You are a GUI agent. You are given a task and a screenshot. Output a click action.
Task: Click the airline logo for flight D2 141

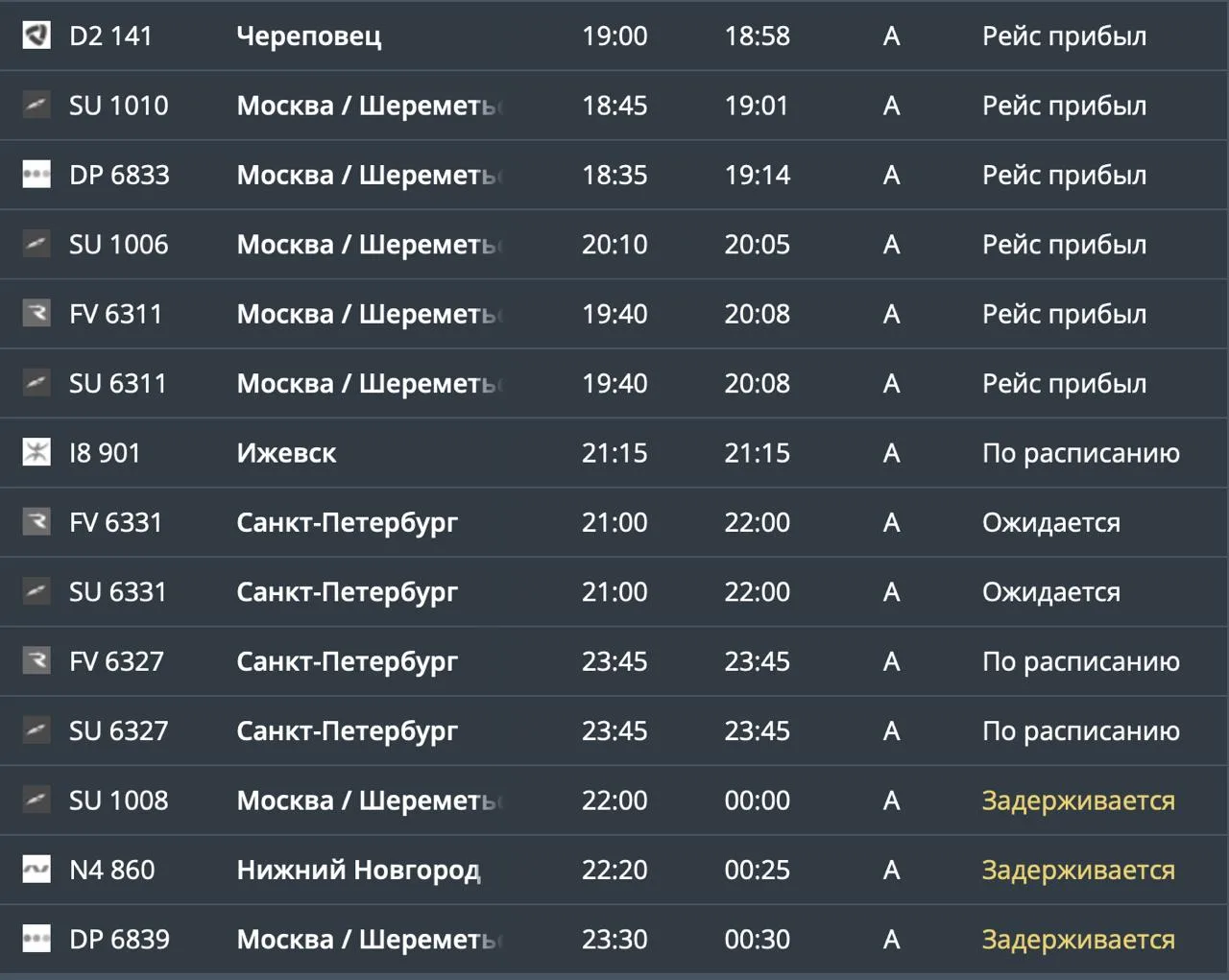36,36
